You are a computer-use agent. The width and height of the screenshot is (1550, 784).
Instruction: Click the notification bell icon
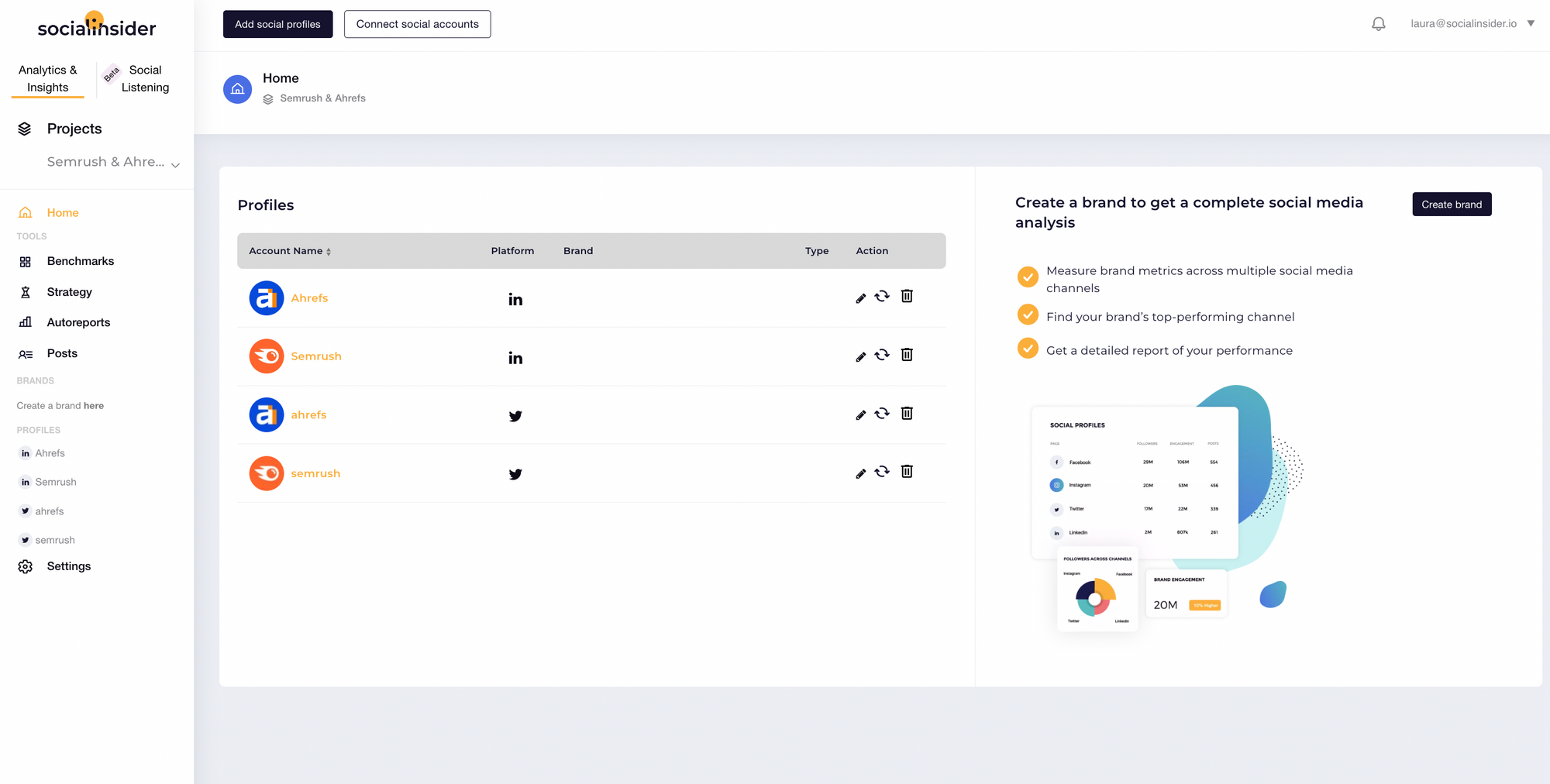click(1378, 24)
